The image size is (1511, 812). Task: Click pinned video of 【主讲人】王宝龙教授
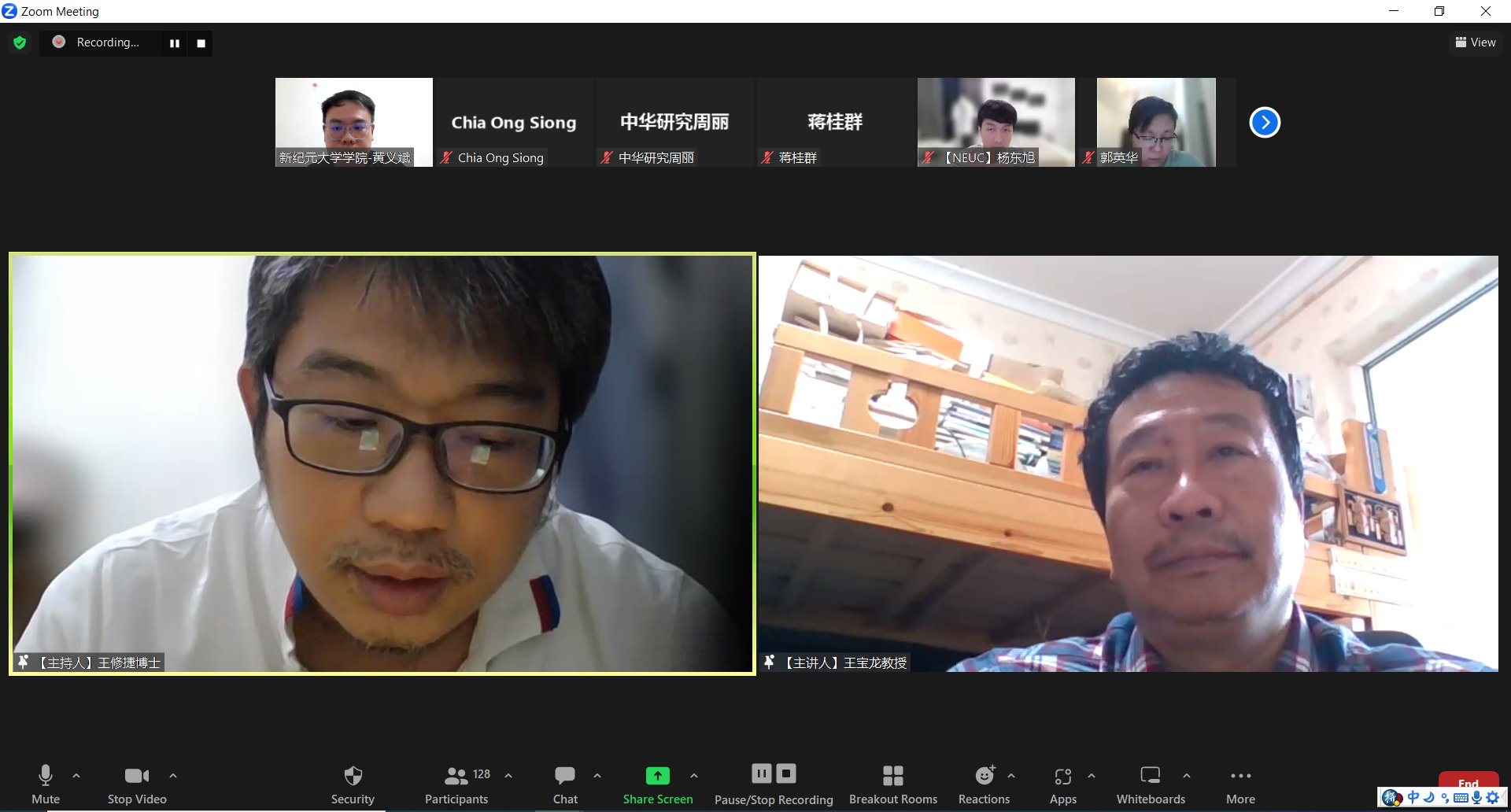tap(1129, 463)
